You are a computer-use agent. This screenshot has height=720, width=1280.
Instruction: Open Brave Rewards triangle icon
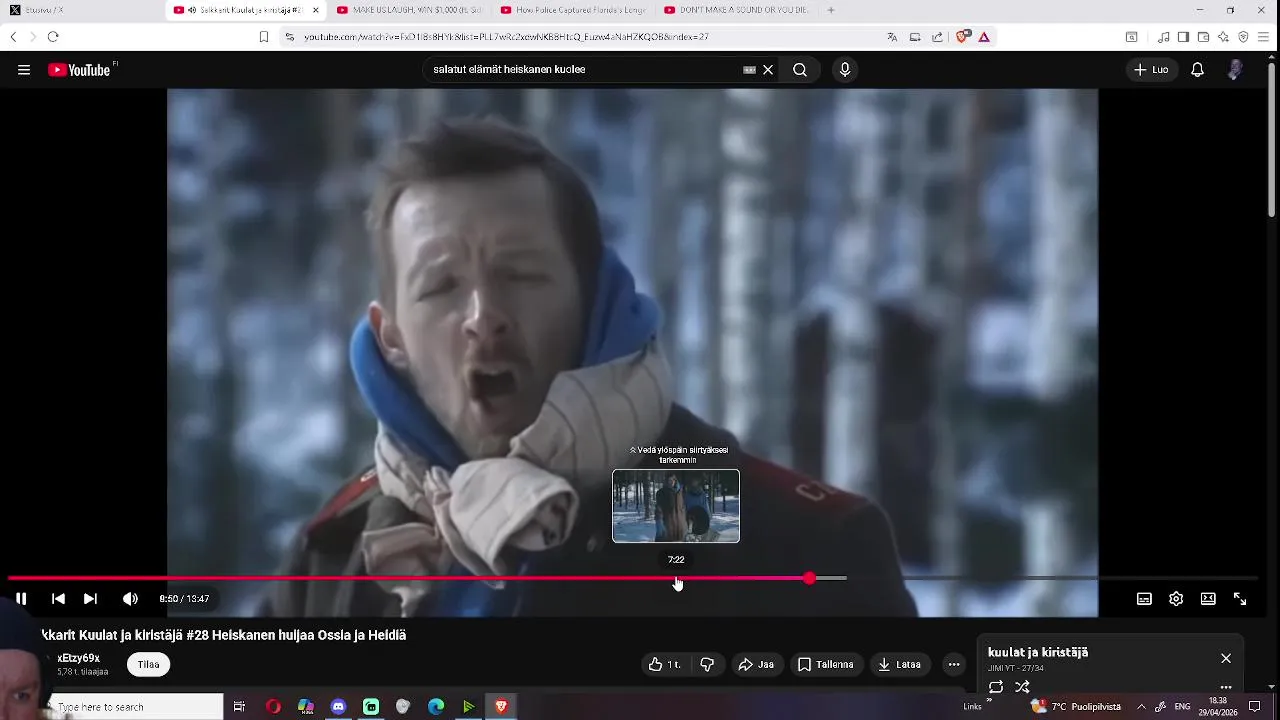point(984,37)
